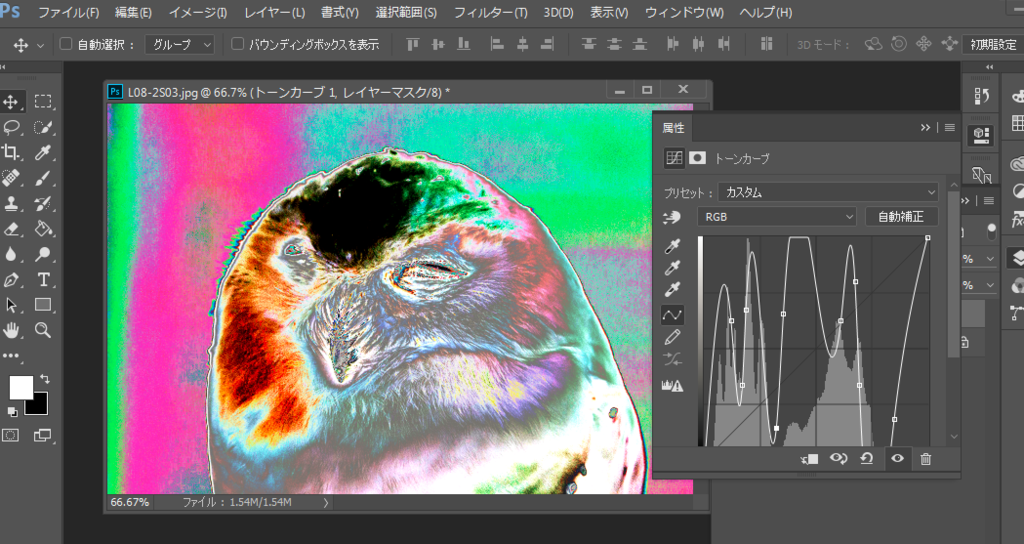Select the Move tool in toolbox
1024x544 pixels.
click(x=11, y=101)
